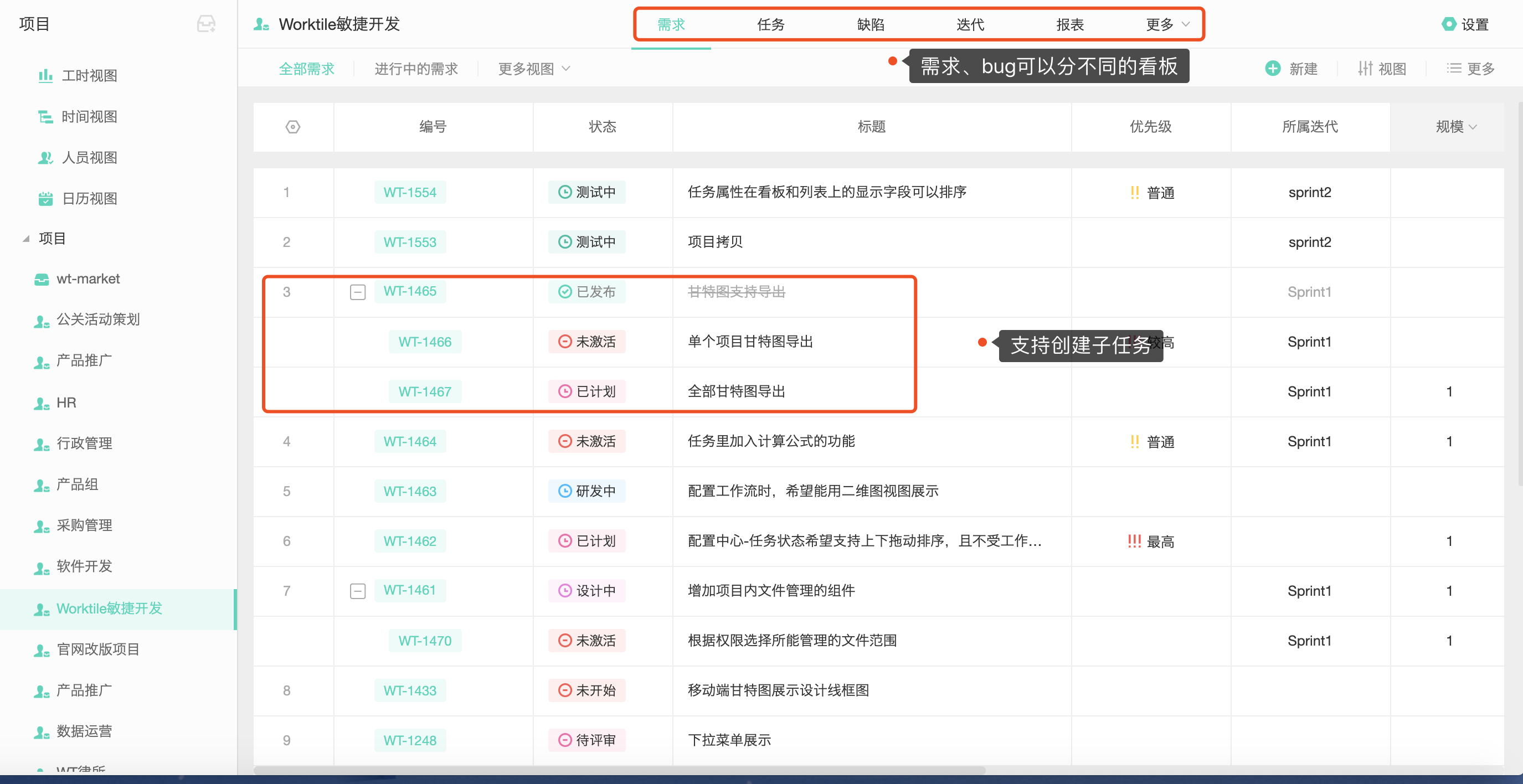Image resolution: width=1523 pixels, height=784 pixels.
Task: Click the 进行中的需求 filter
Action: 415,69
